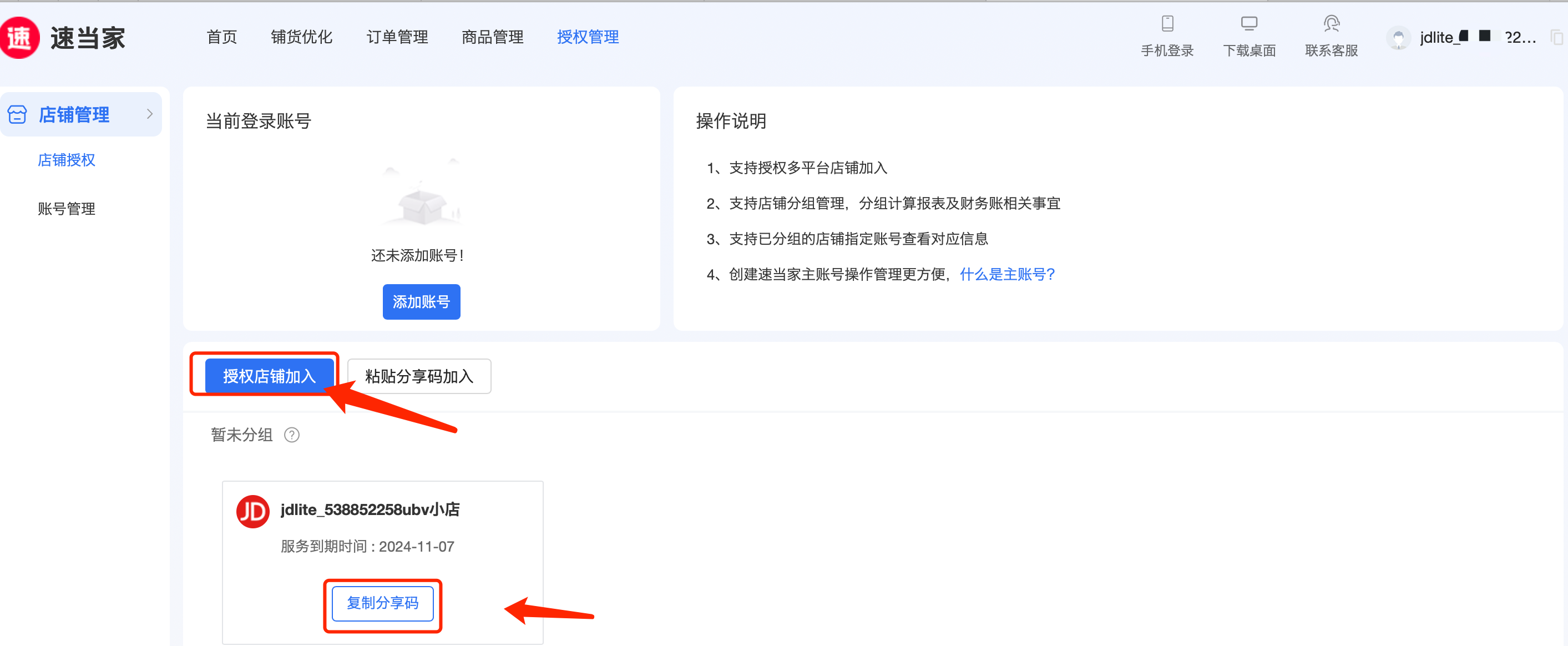Click the 速当家 red logo icon

coord(19,38)
